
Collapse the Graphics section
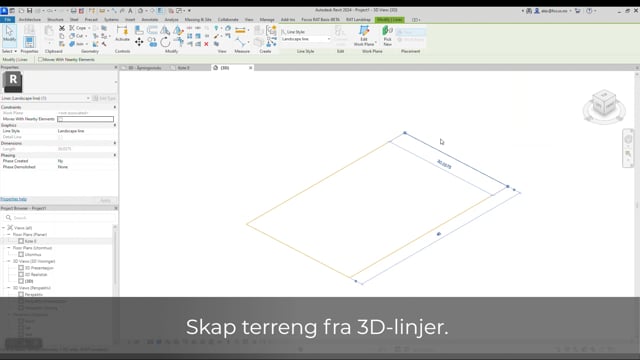tap(115, 125)
